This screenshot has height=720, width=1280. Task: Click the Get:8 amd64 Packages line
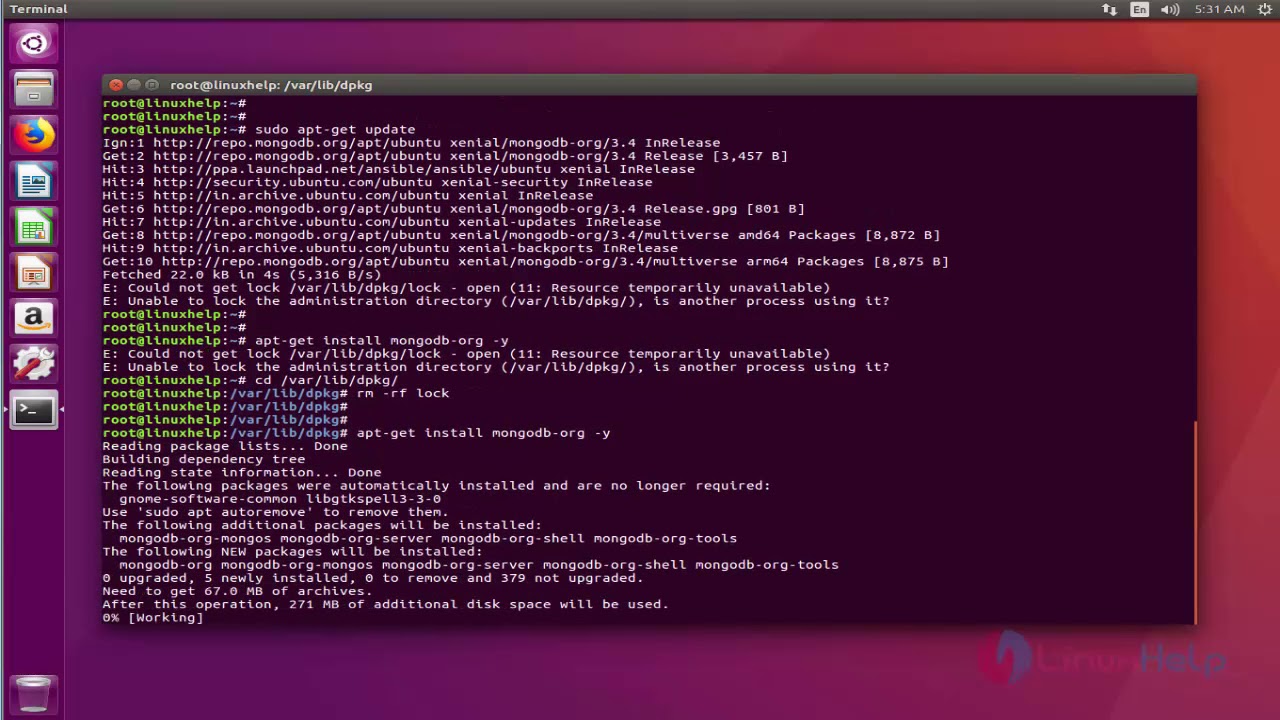[521, 235]
